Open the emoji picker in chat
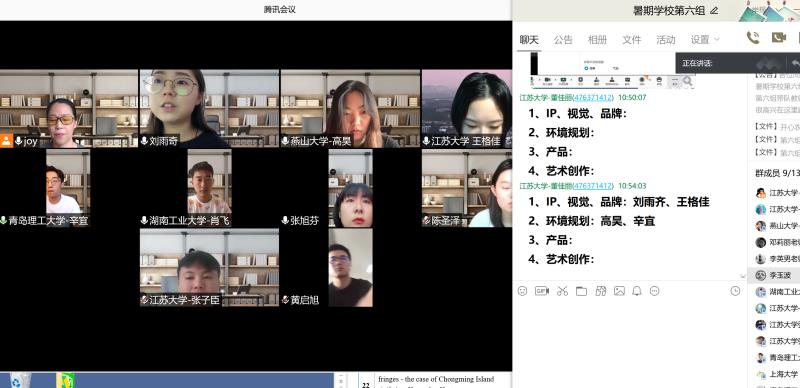 pyautogui.click(x=522, y=291)
